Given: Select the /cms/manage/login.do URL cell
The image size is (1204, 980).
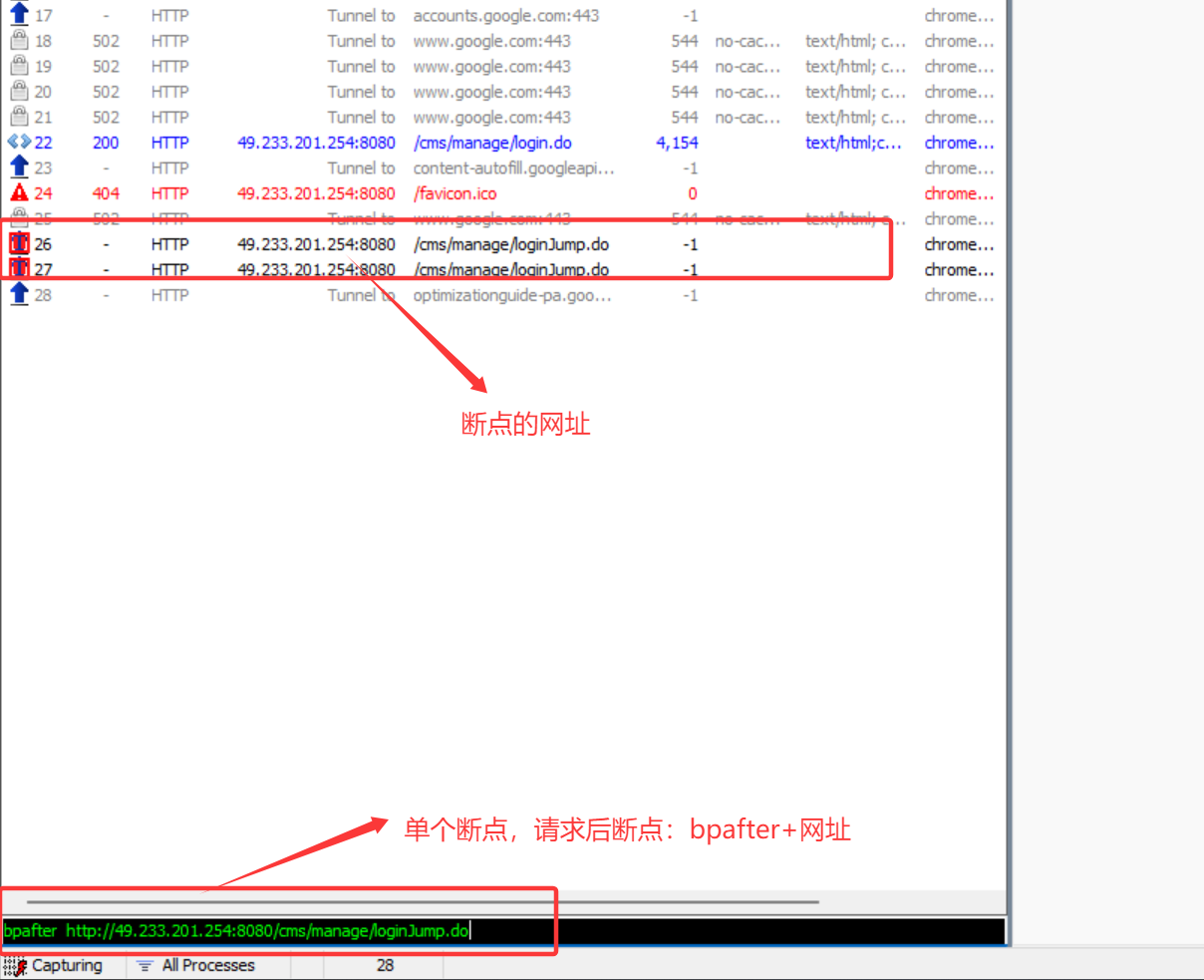Looking at the screenshot, I should (x=492, y=143).
